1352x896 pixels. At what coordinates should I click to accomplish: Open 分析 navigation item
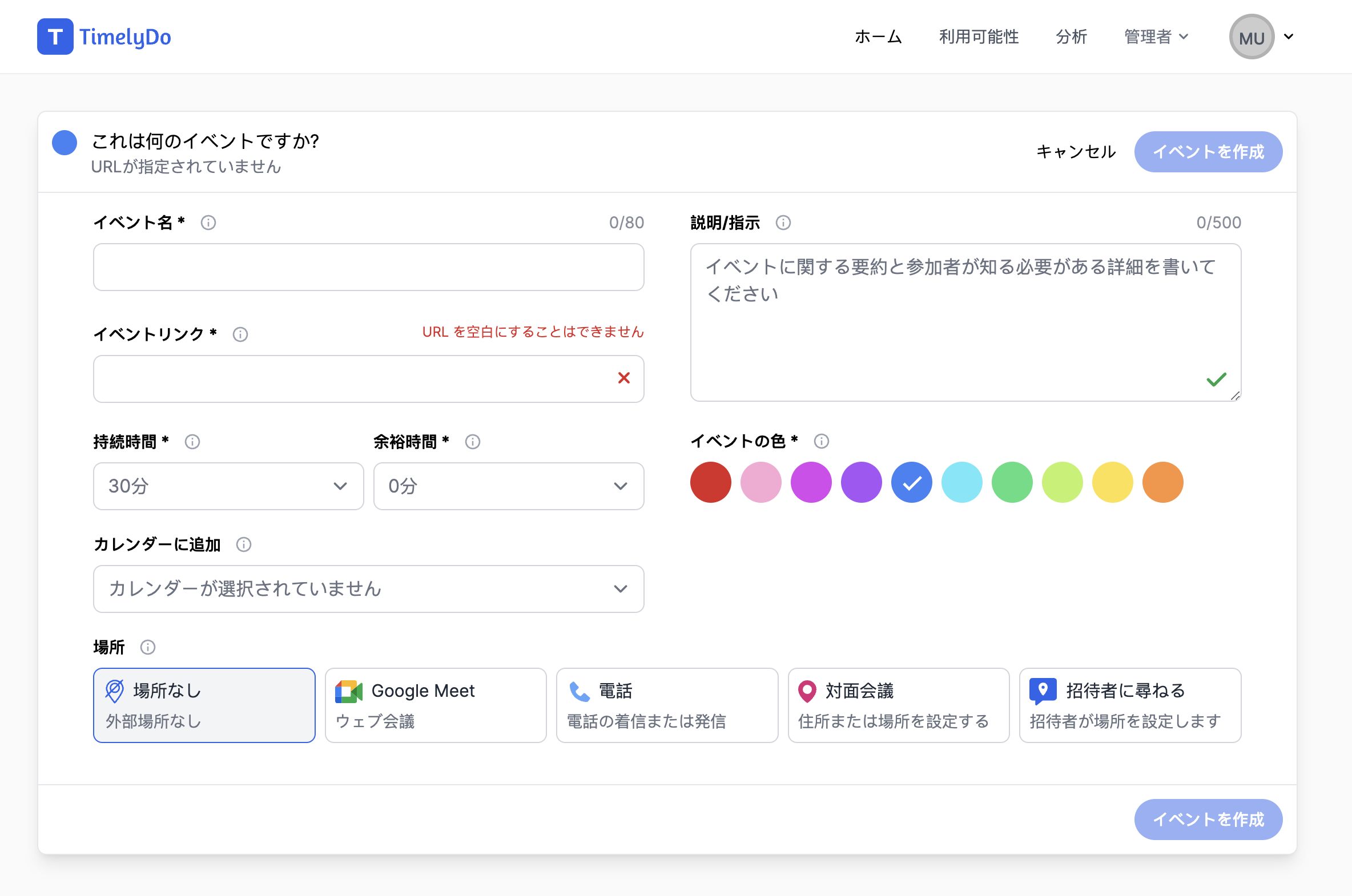pyautogui.click(x=1071, y=37)
